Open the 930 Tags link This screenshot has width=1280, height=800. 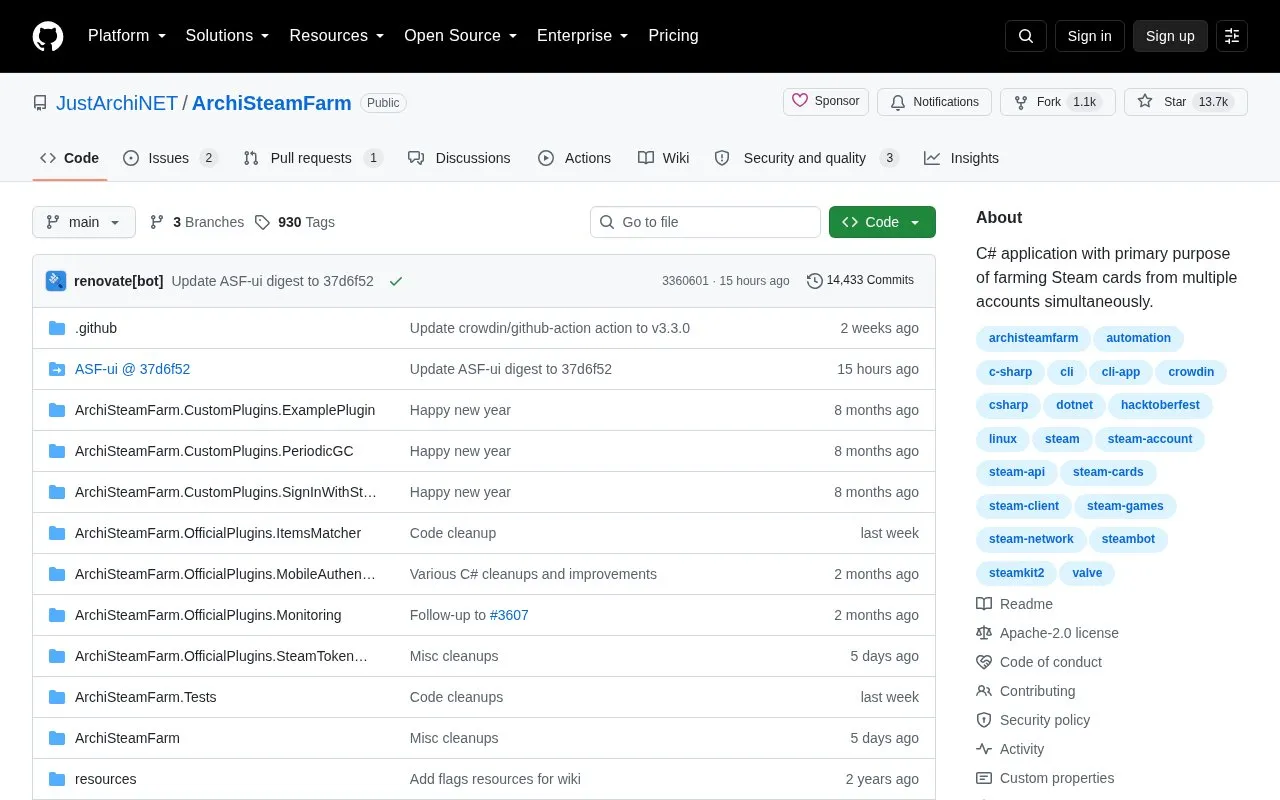pos(295,222)
